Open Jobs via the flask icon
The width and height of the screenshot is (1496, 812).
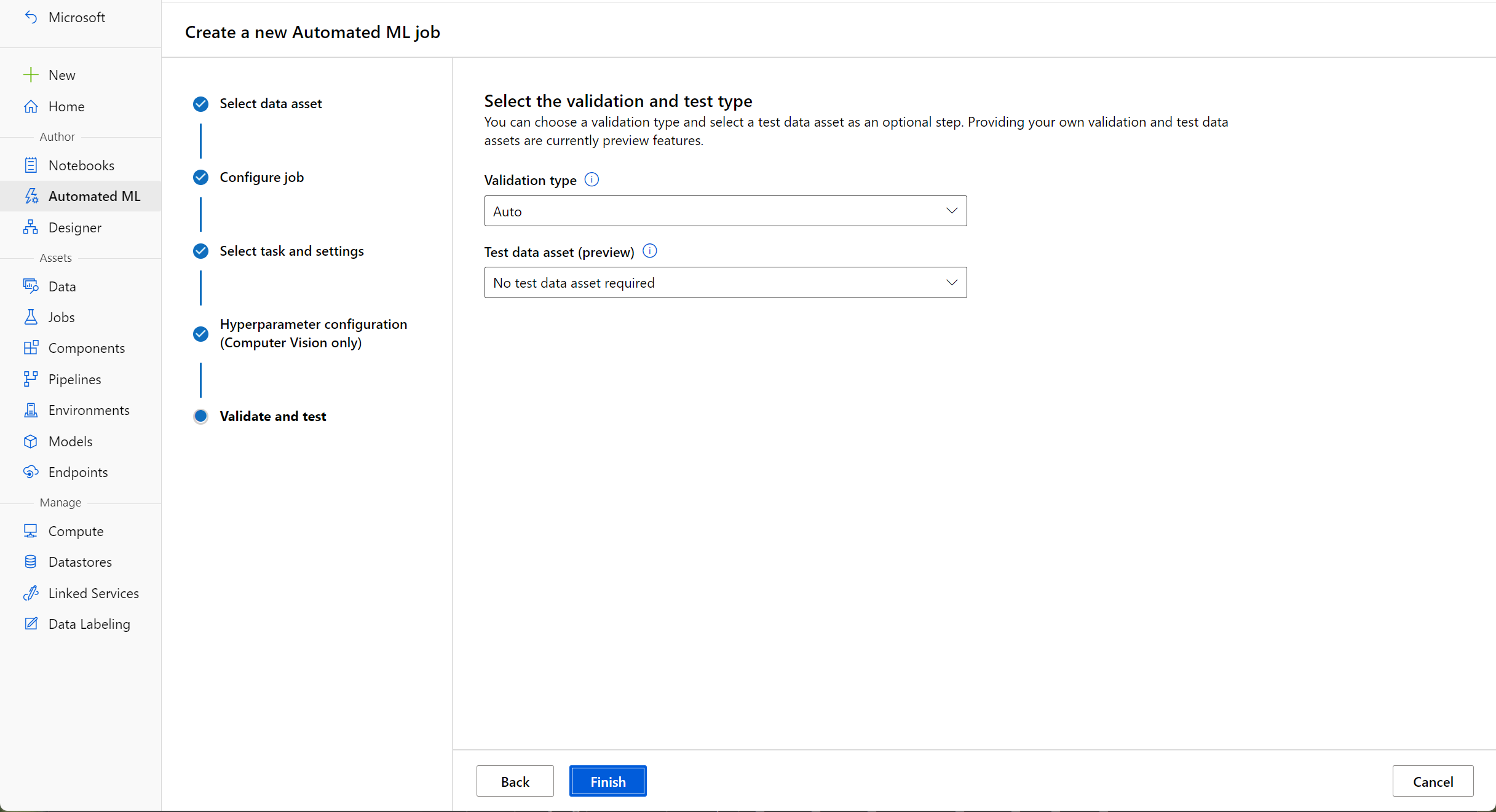pos(31,317)
